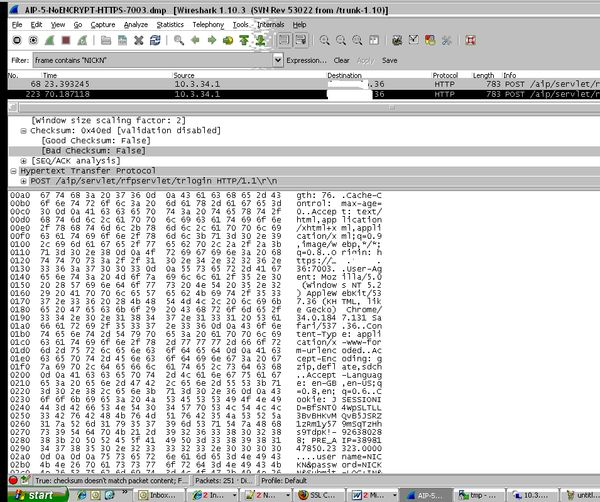Screen dimensions: 600x502
Task: Clear the display filter
Action: pyautogui.click(x=341, y=60)
